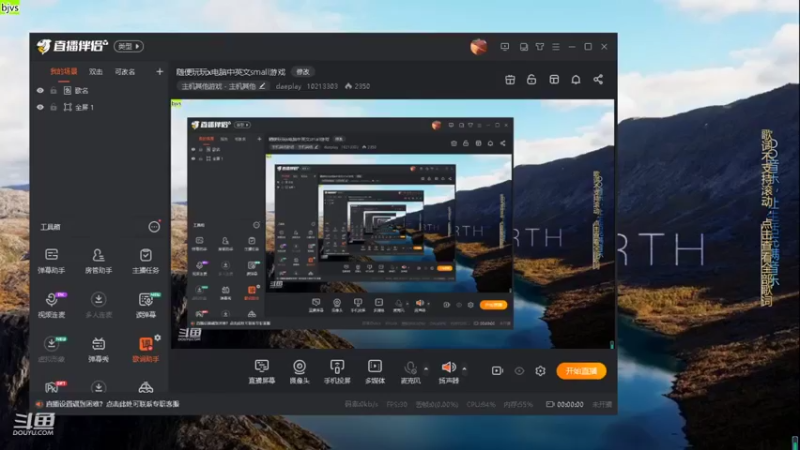Click the 工具箱 toolbox header label
800x450 pixels.
(51, 227)
